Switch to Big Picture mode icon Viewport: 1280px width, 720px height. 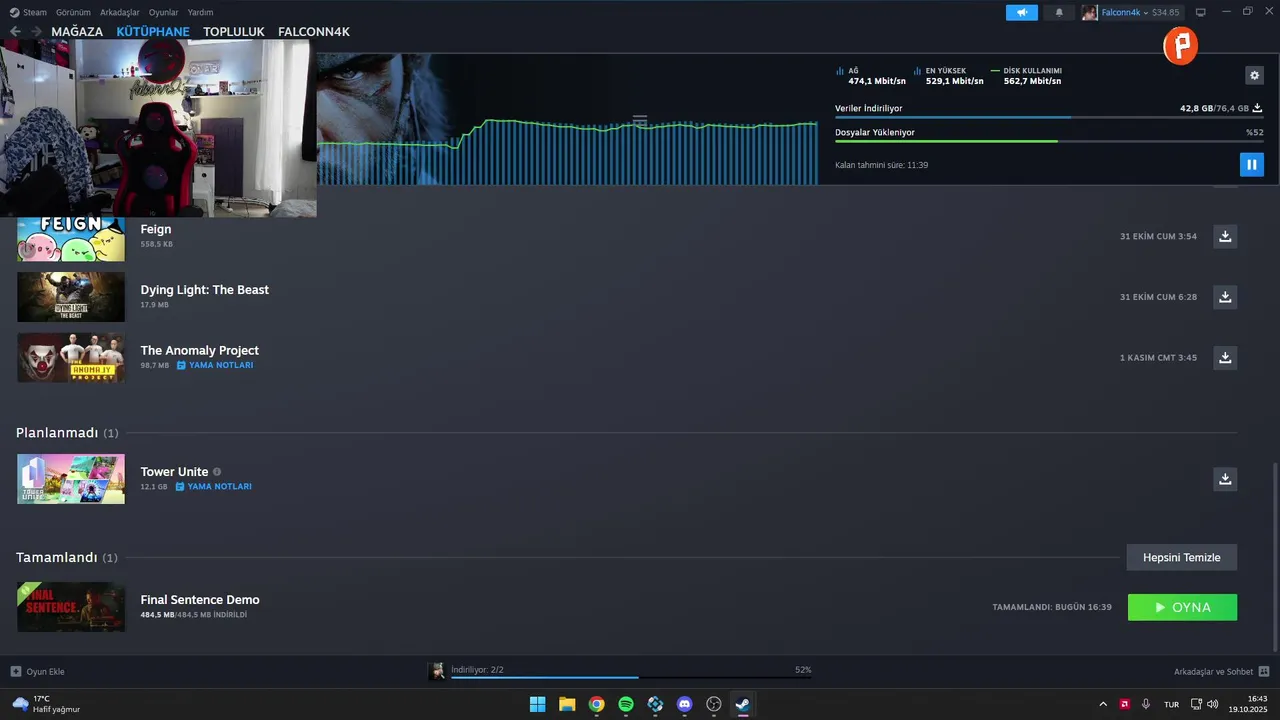(x=1201, y=12)
